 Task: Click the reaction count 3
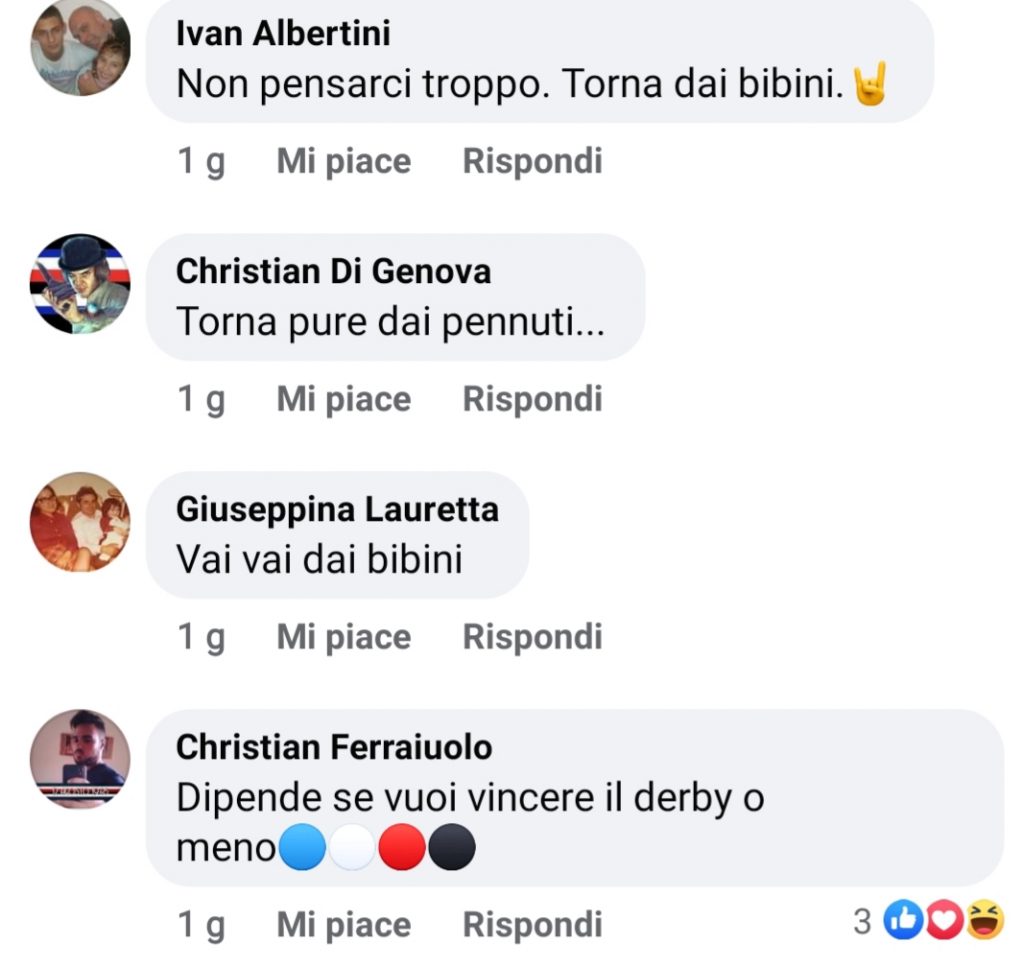[x=862, y=922]
